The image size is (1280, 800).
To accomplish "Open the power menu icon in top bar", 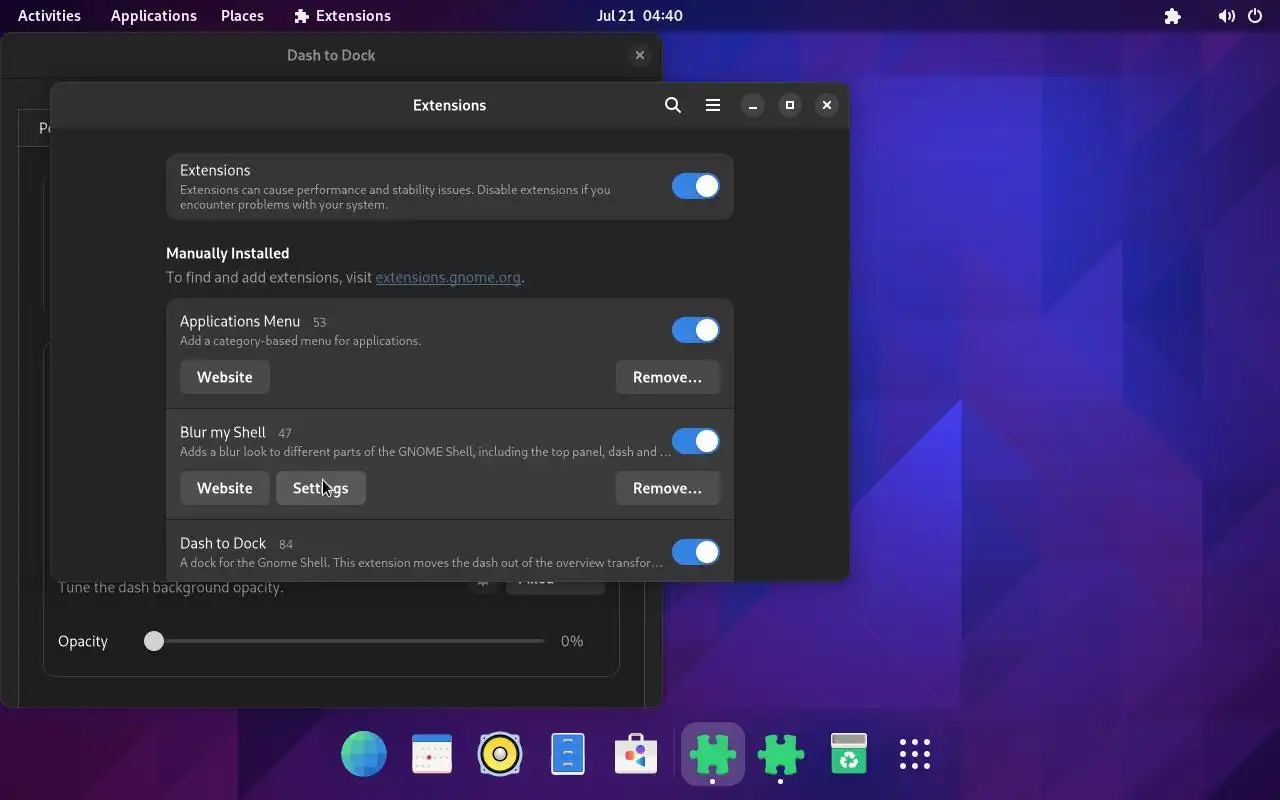I will click(x=1255, y=16).
